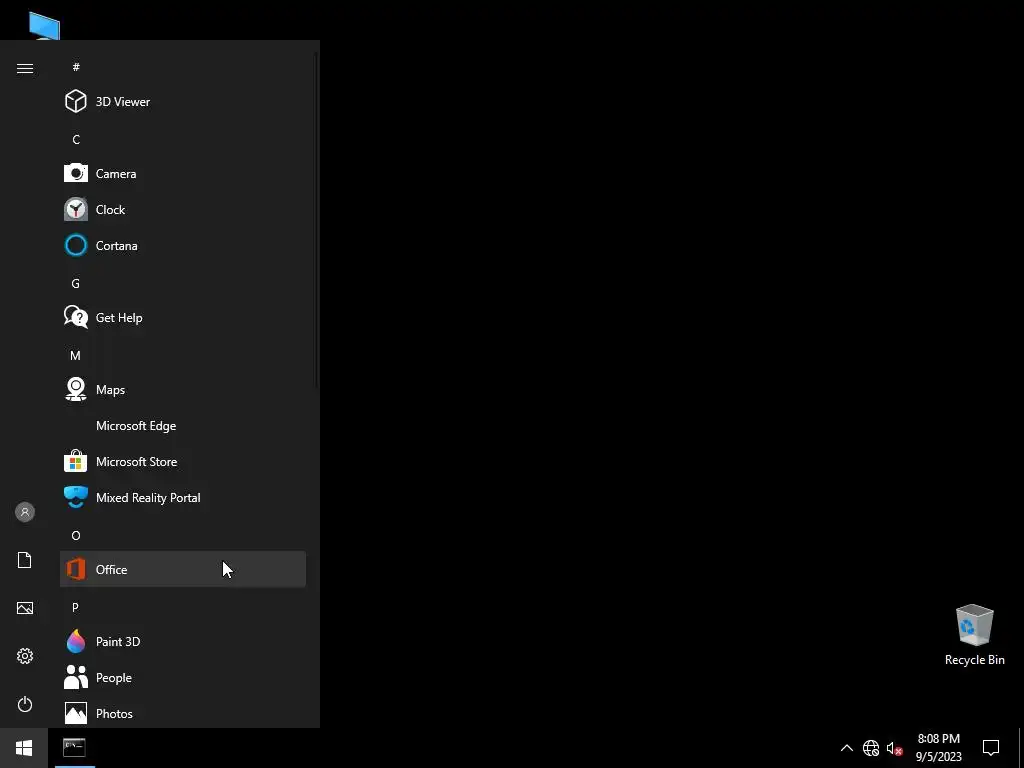Image resolution: width=1024 pixels, height=768 pixels.
Task: Open Get Help app
Action: pos(183,317)
